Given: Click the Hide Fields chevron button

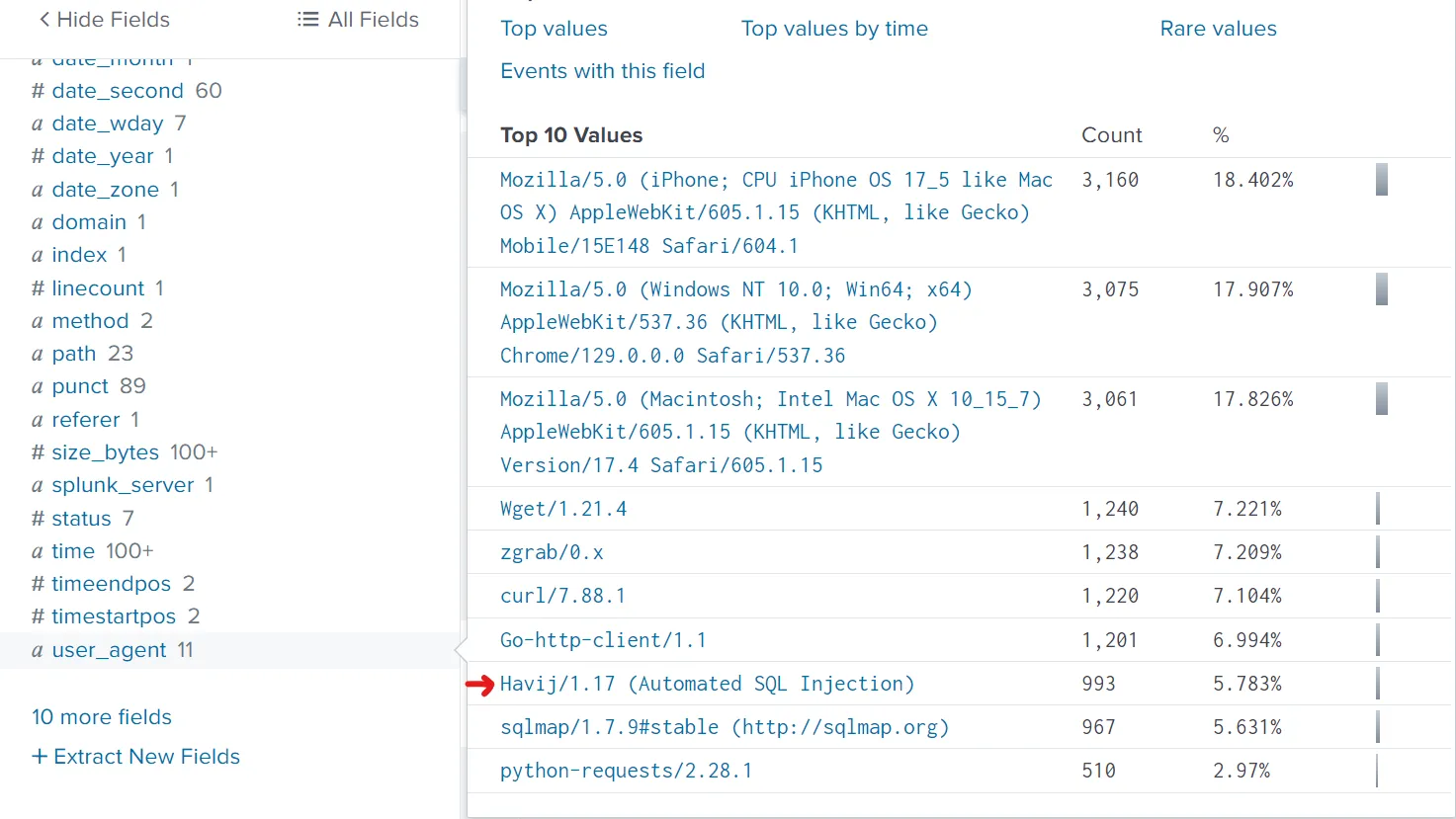Looking at the screenshot, I should coord(104,20).
